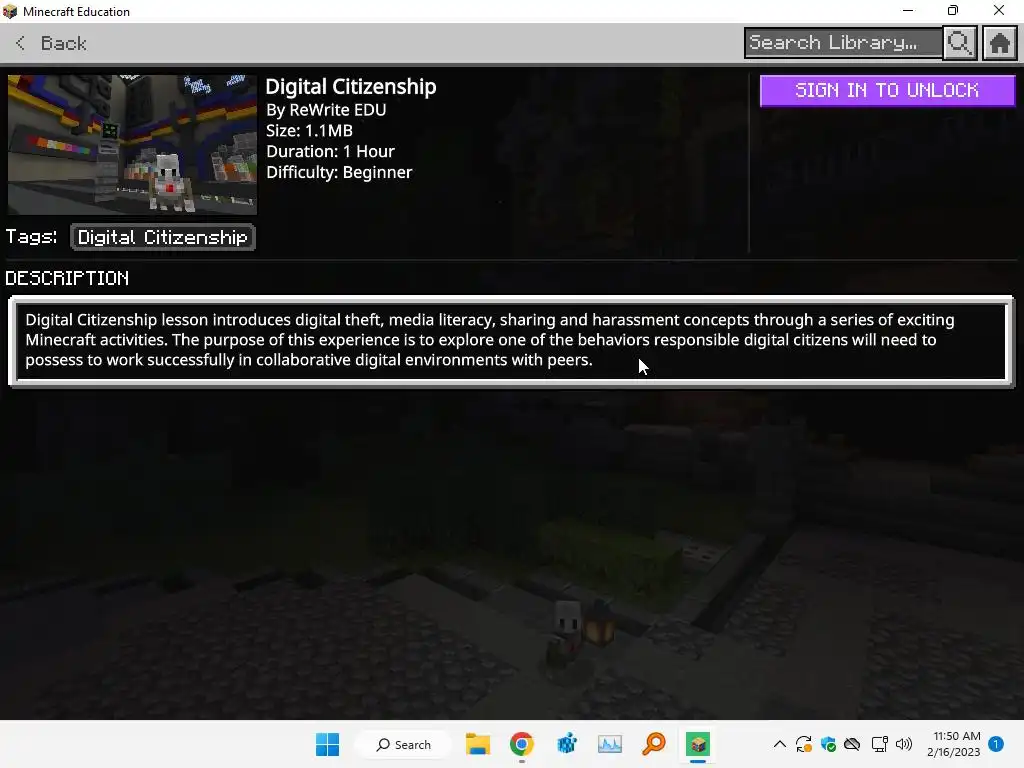
Task: Open the Windows Start menu
Action: tap(327, 744)
